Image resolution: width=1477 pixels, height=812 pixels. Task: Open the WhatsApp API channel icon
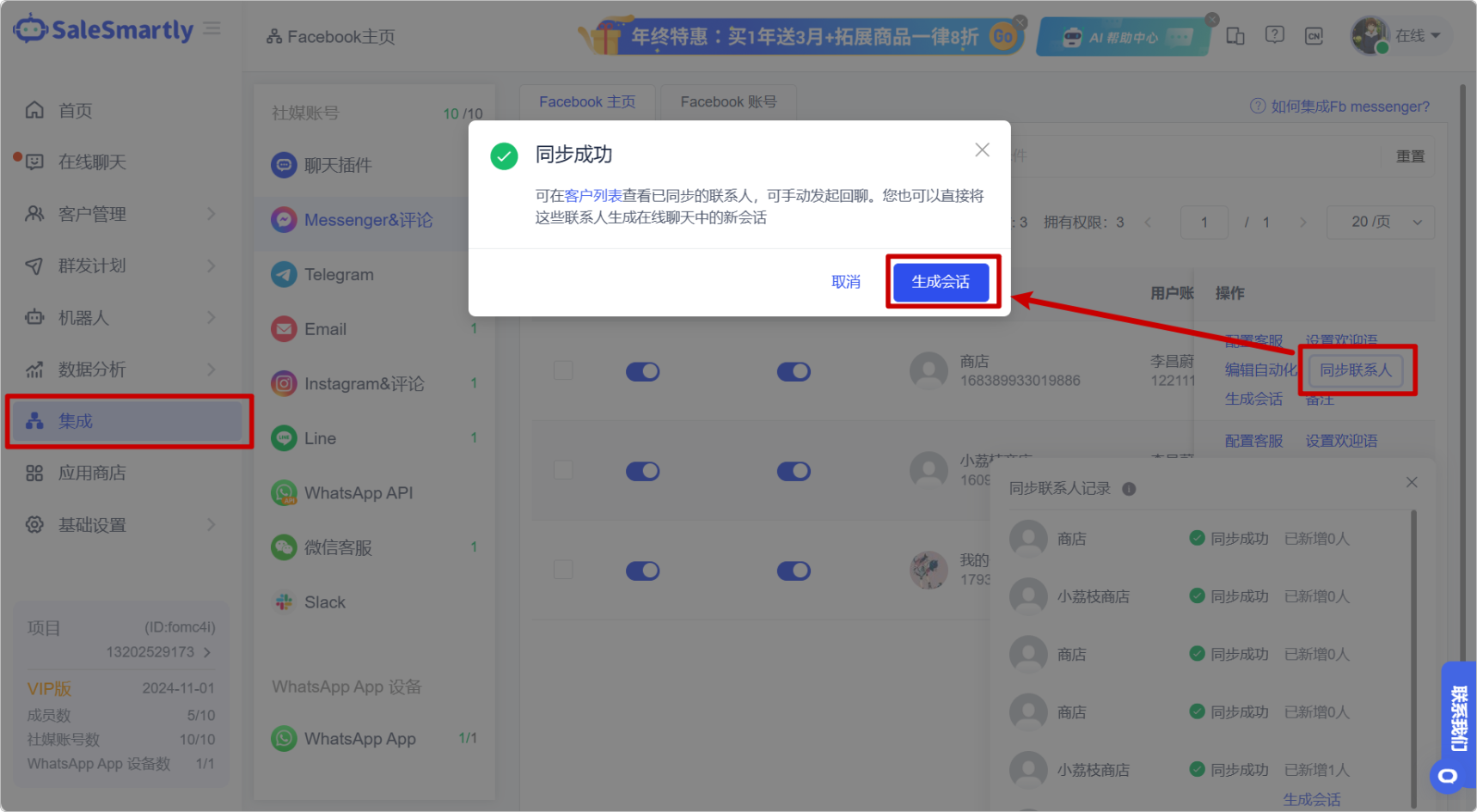tap(284, 492)
